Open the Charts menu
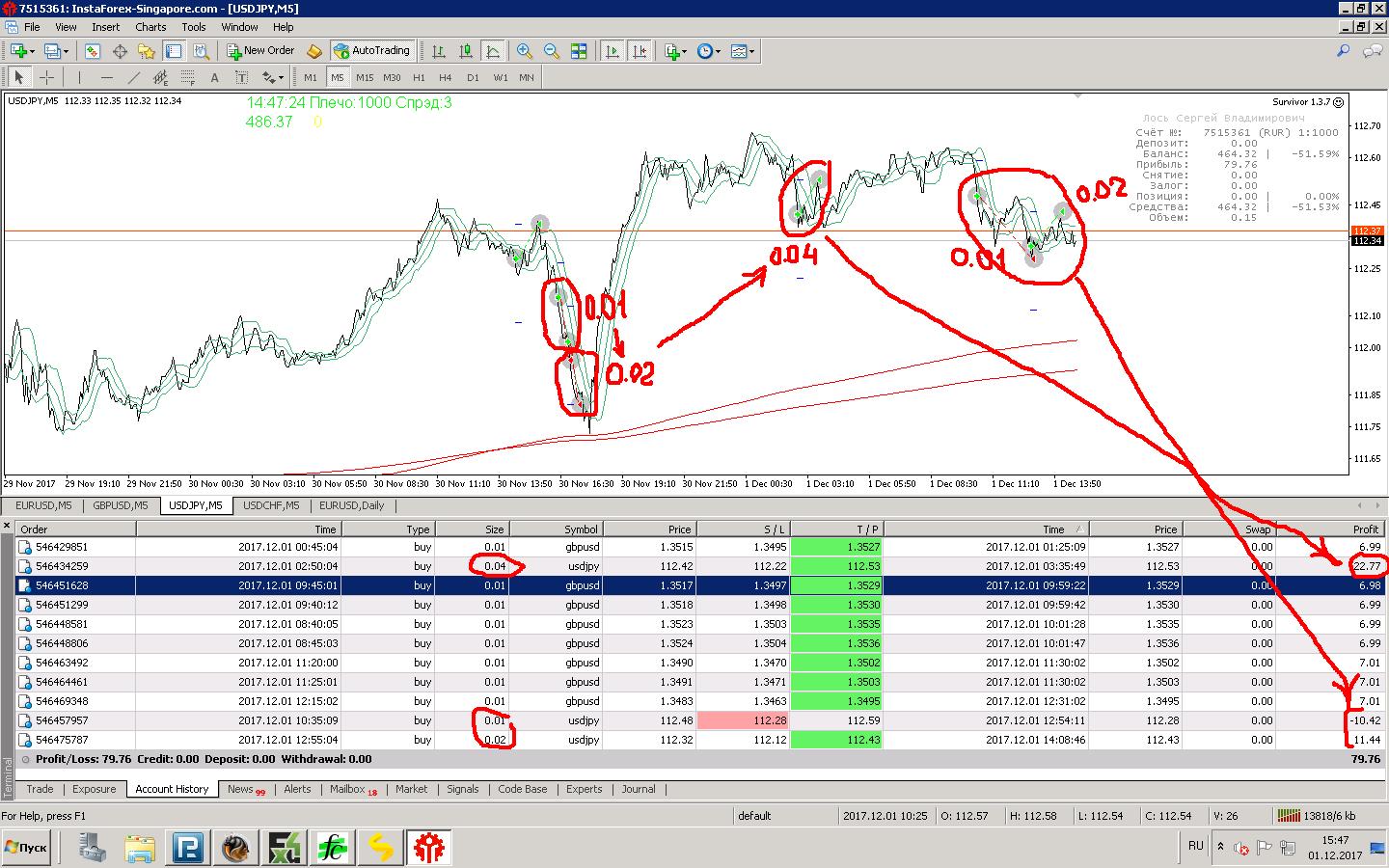This screenshot has width=1389, height=868. [150, 27]
